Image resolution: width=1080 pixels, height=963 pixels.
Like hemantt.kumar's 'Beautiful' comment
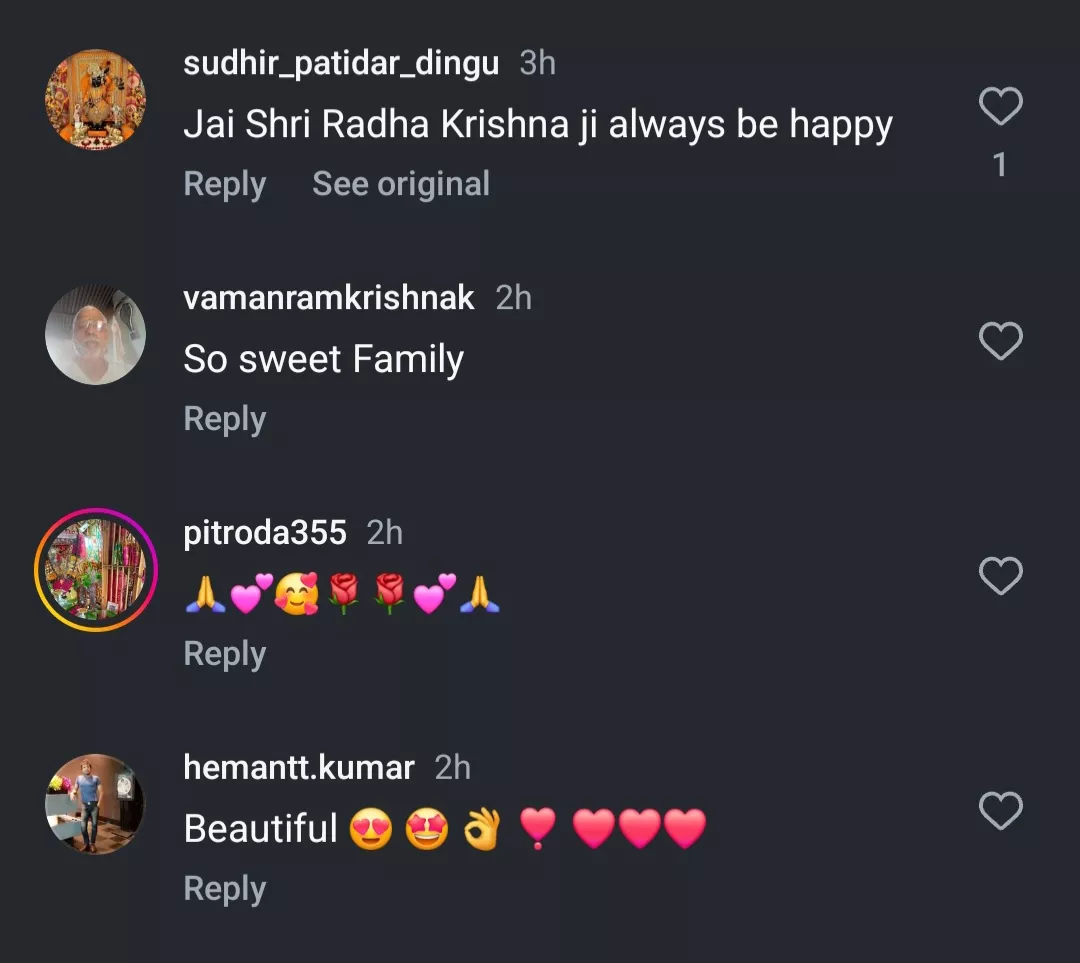(x=1000, y=811)
